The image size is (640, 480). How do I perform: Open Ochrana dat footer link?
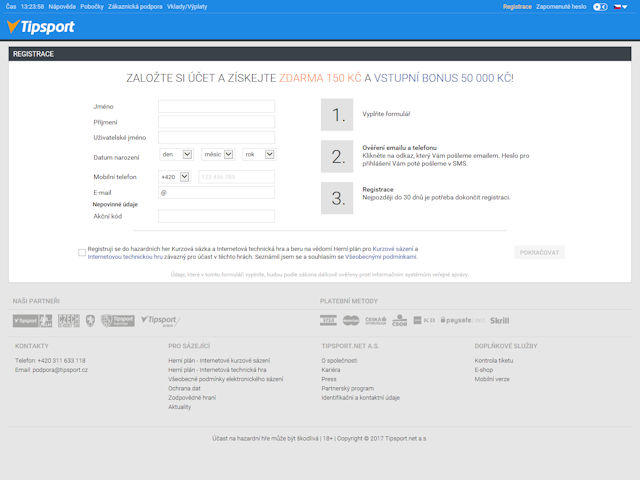coord(184,388)
